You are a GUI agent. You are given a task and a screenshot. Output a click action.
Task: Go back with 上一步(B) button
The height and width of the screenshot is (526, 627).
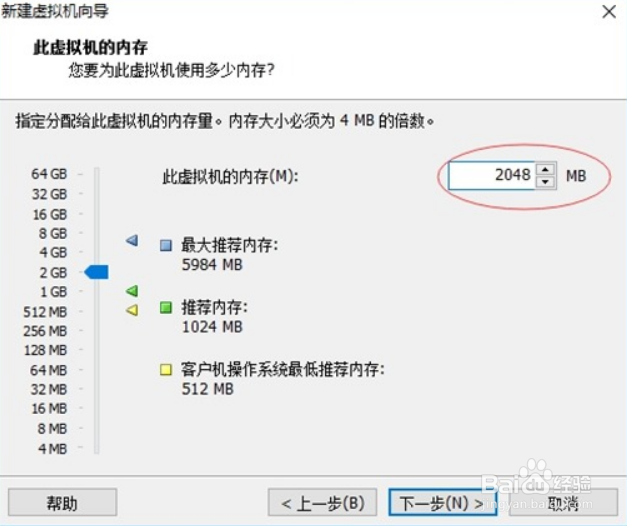tap(322, 502)
